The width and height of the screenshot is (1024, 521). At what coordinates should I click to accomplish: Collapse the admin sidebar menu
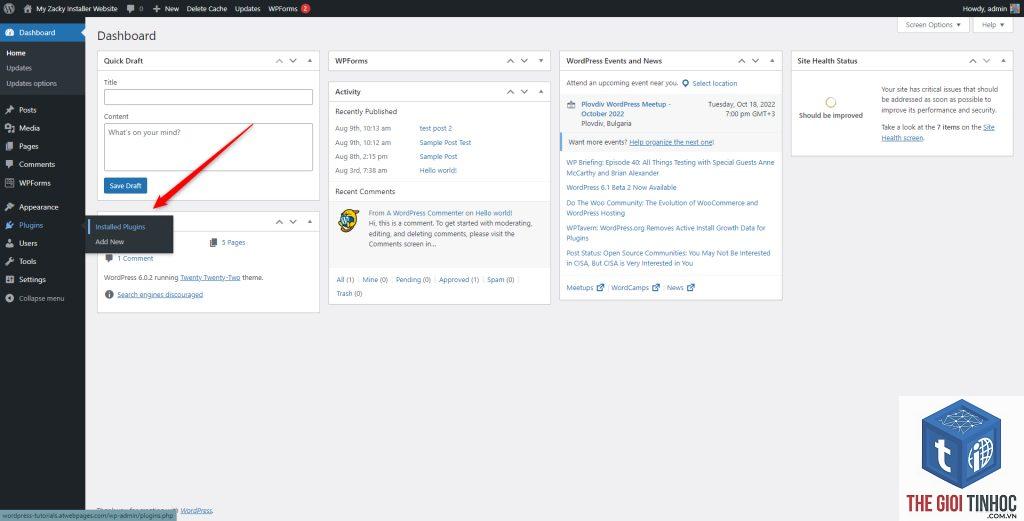point(40,298)
